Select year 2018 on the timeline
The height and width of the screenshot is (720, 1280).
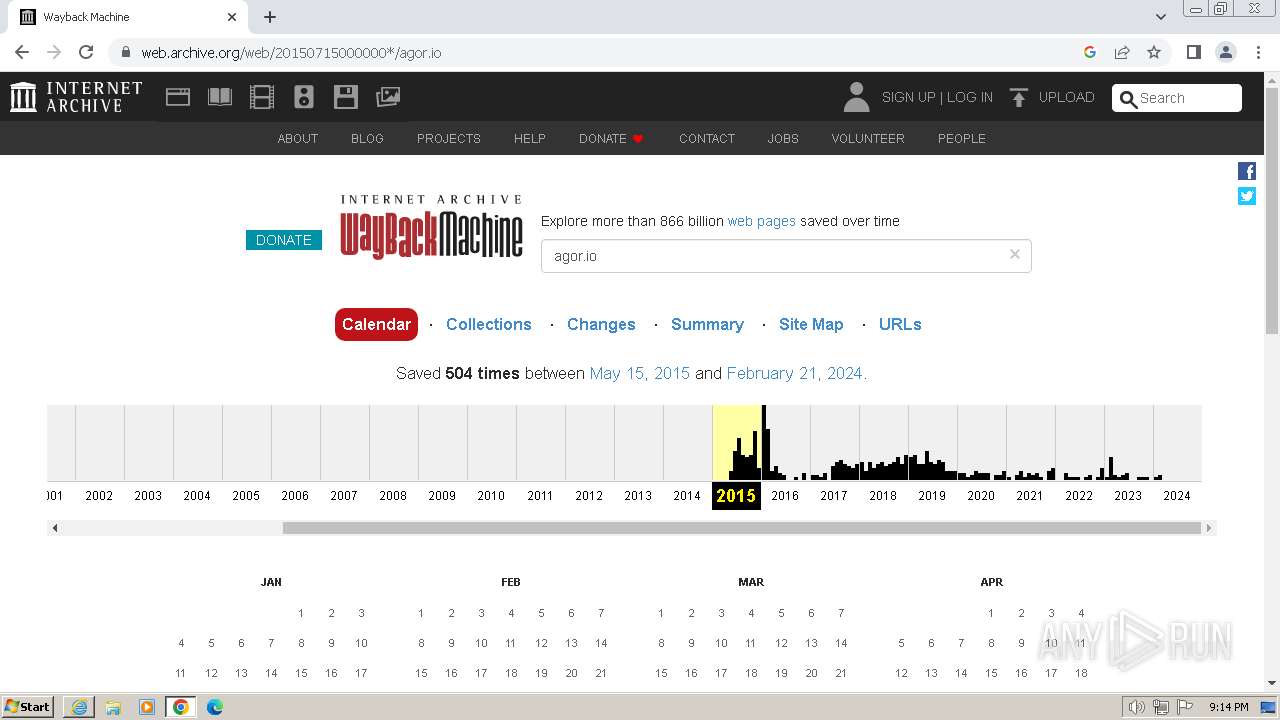click(x=883, y=495)
